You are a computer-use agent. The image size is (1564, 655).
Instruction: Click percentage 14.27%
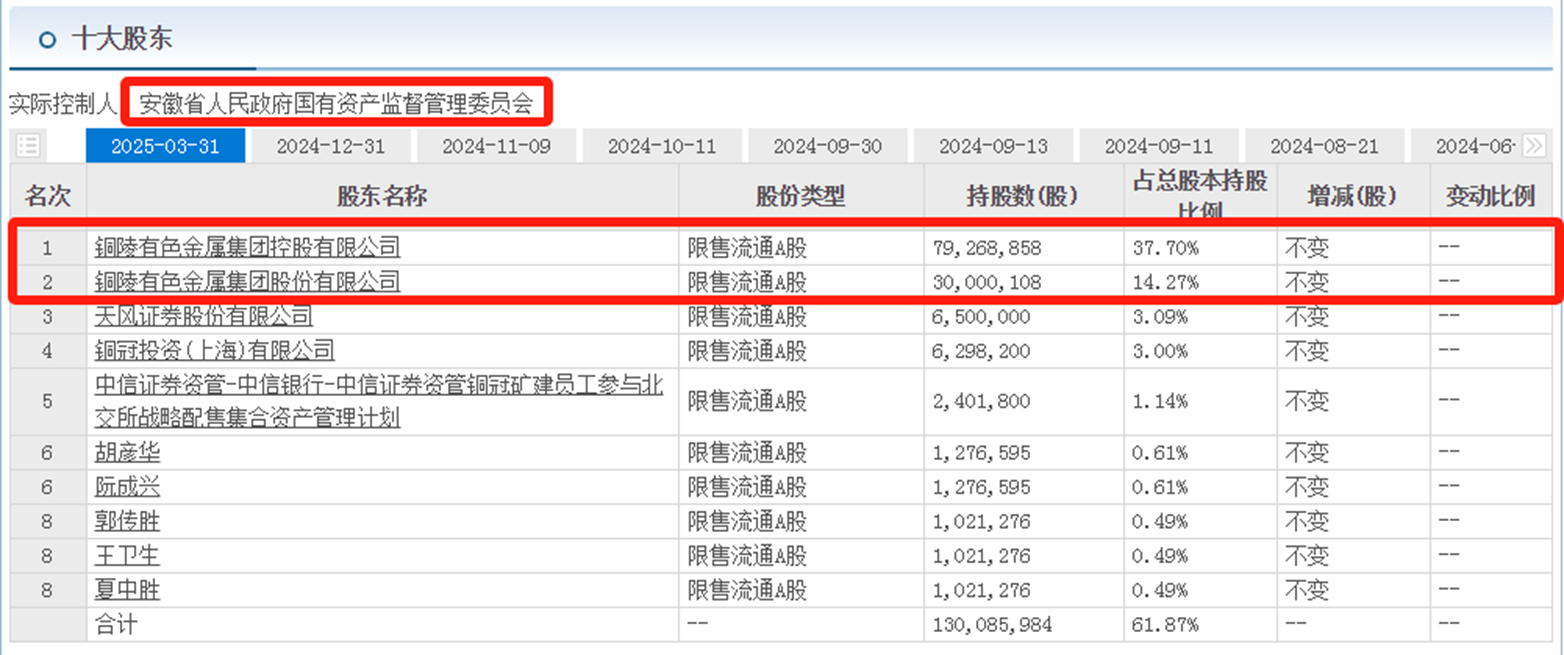[x=1164, y=283]
